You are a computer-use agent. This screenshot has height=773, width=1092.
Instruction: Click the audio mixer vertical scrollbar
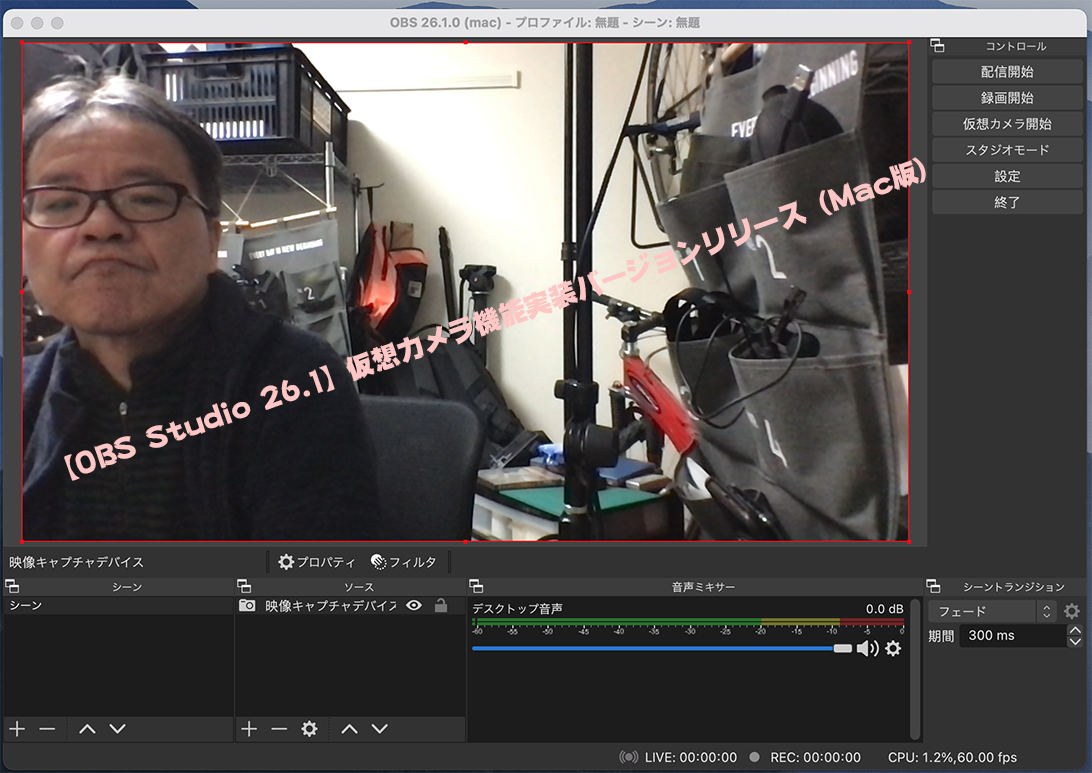click(x=915, y=669)
